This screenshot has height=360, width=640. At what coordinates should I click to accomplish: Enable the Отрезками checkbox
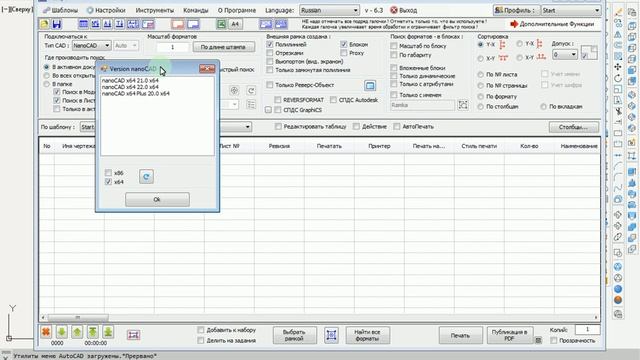click(270, 53)
